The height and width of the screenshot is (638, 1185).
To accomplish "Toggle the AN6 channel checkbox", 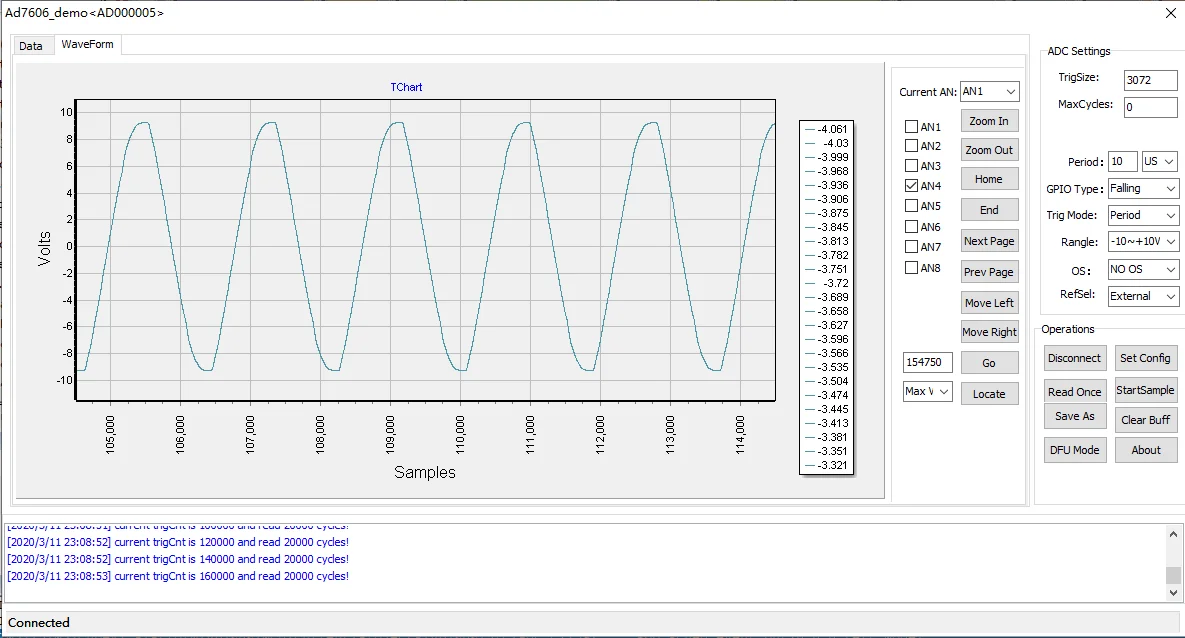I will point(911,226).
